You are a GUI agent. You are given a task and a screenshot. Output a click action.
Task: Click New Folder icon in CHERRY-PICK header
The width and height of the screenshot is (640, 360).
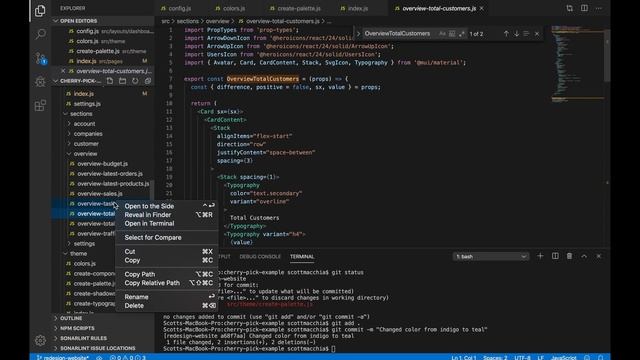[122, 81]
